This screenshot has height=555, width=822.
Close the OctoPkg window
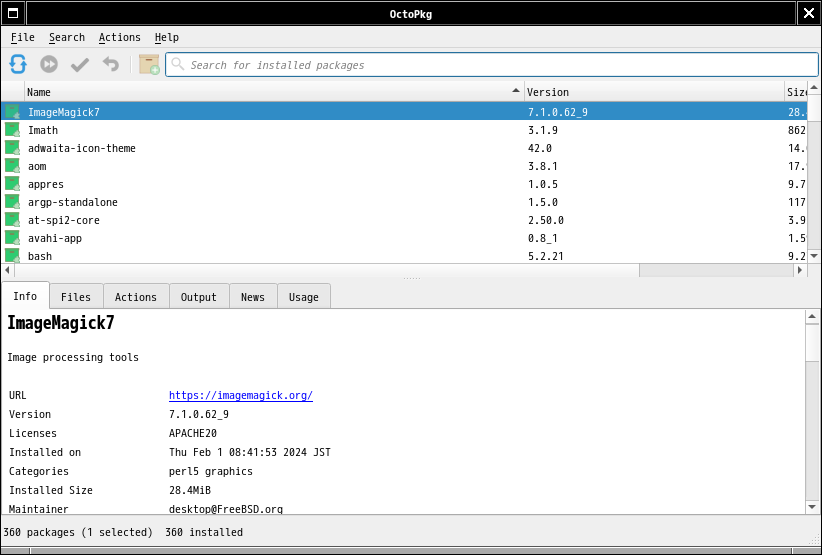click(x=809, y=13)
